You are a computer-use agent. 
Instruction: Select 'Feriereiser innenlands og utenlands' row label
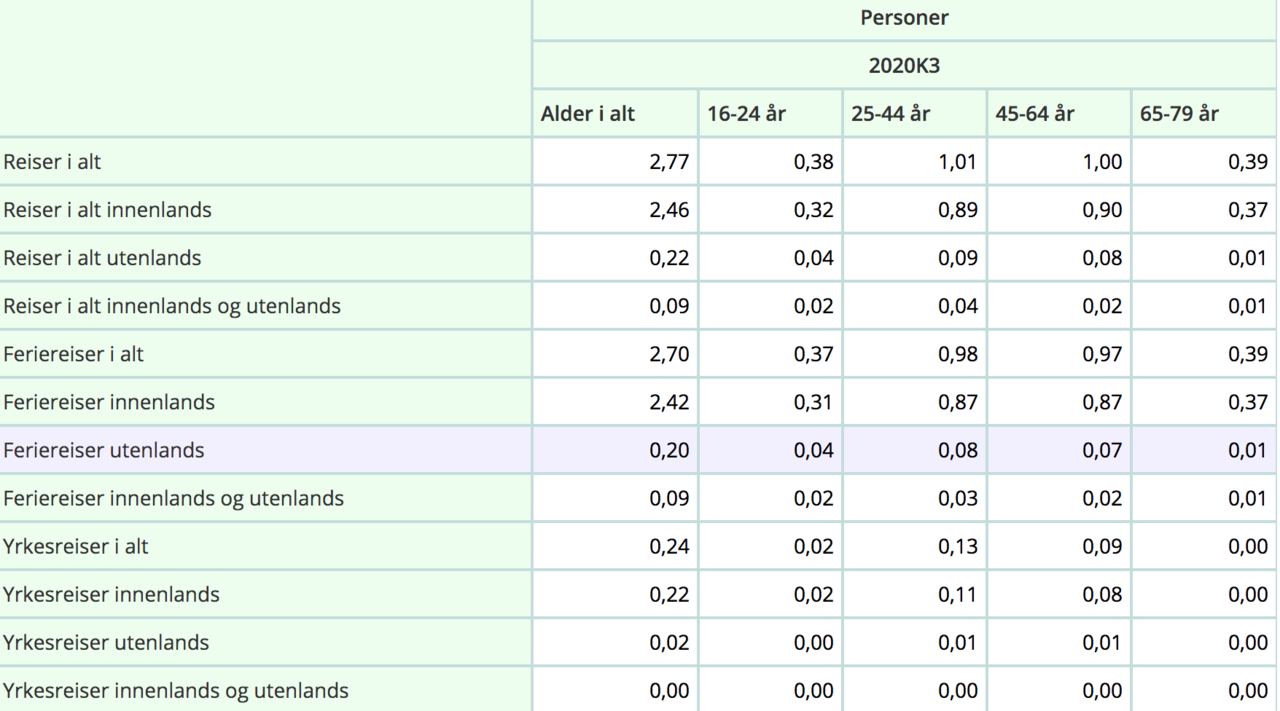[x=174, y=498]
